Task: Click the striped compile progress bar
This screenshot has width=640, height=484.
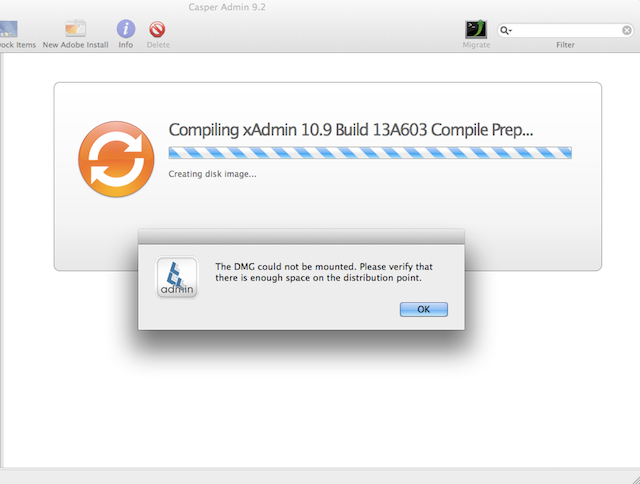Action: tap(370, 153)
